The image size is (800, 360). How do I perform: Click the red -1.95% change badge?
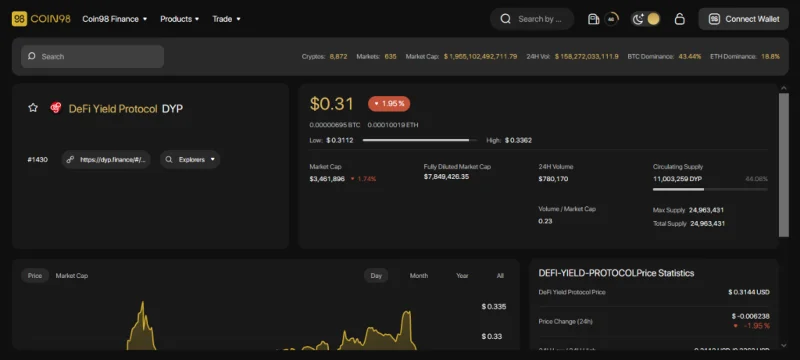coord(389,104)
